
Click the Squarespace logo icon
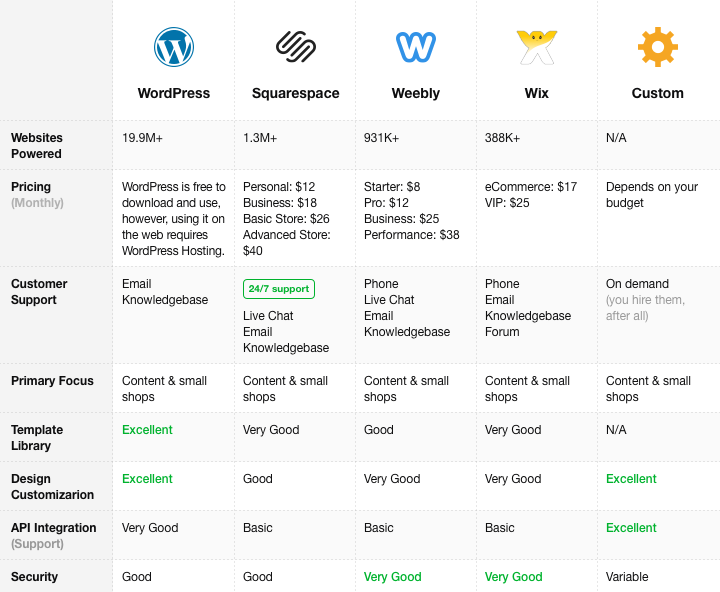point(295,47)
